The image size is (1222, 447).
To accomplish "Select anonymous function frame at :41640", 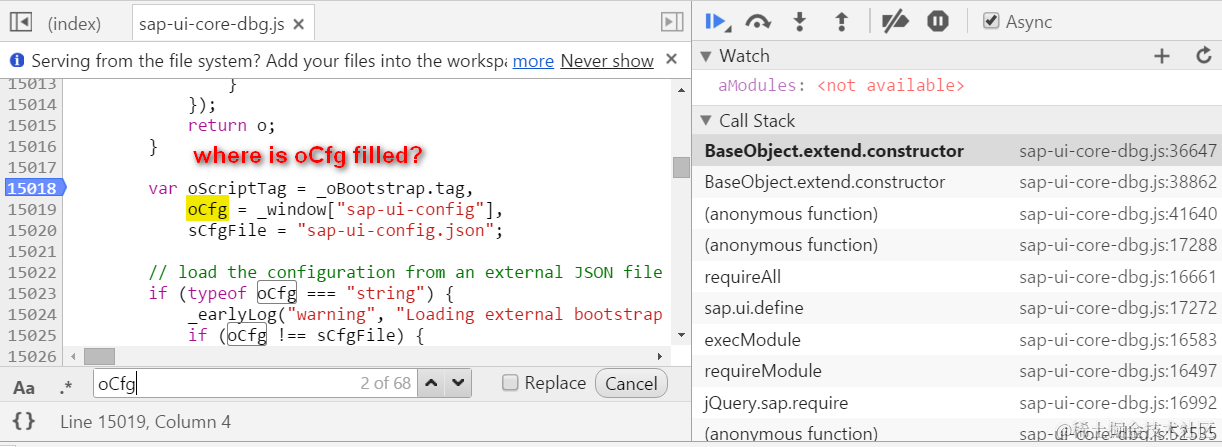I will coord(956,214).
